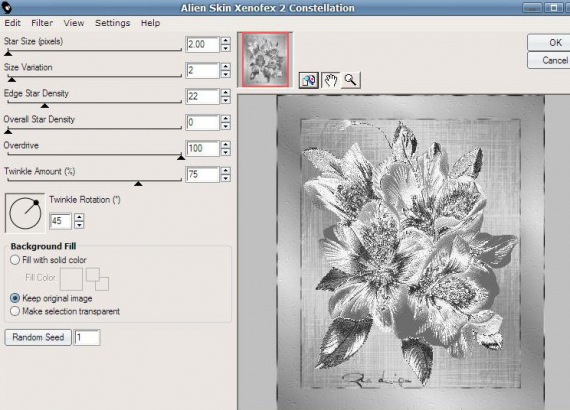The height and width of the screenshot is (410, 570).
Task: Click the Edge Star Density value field
Action: tap(202, 97)
